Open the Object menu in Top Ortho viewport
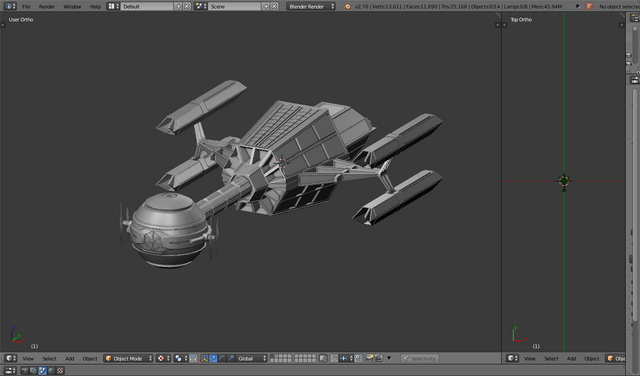Screen dimensions: 640x376 click(x=591, y=358)
